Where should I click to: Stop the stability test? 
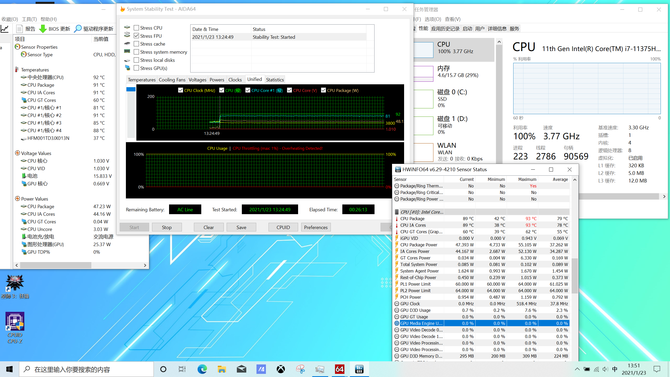tap(167, 227)
